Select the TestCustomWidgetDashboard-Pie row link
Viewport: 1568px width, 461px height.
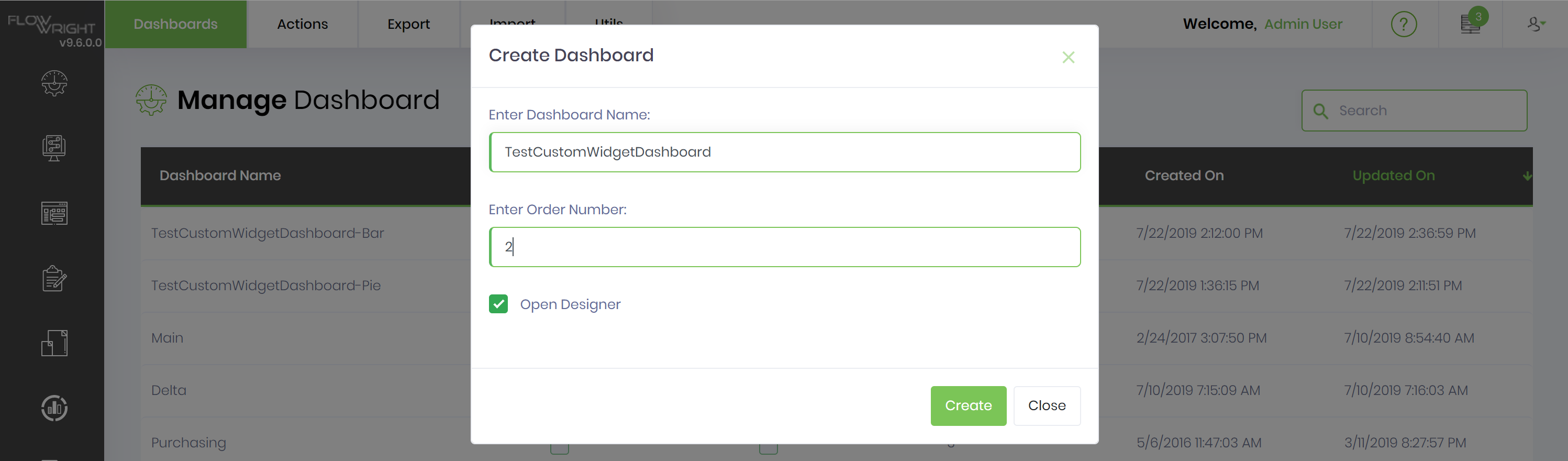click(266, 285)
